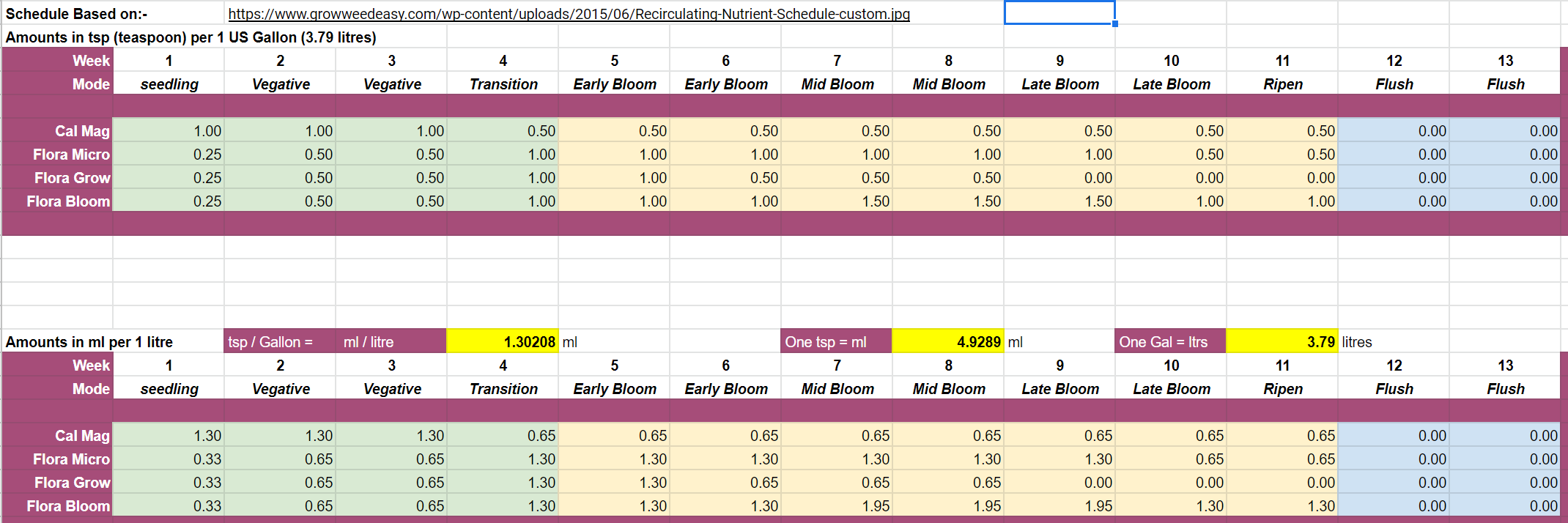
Task: Select upper table Cal Mag week 1 value
Action: click(x=169, y=131)
